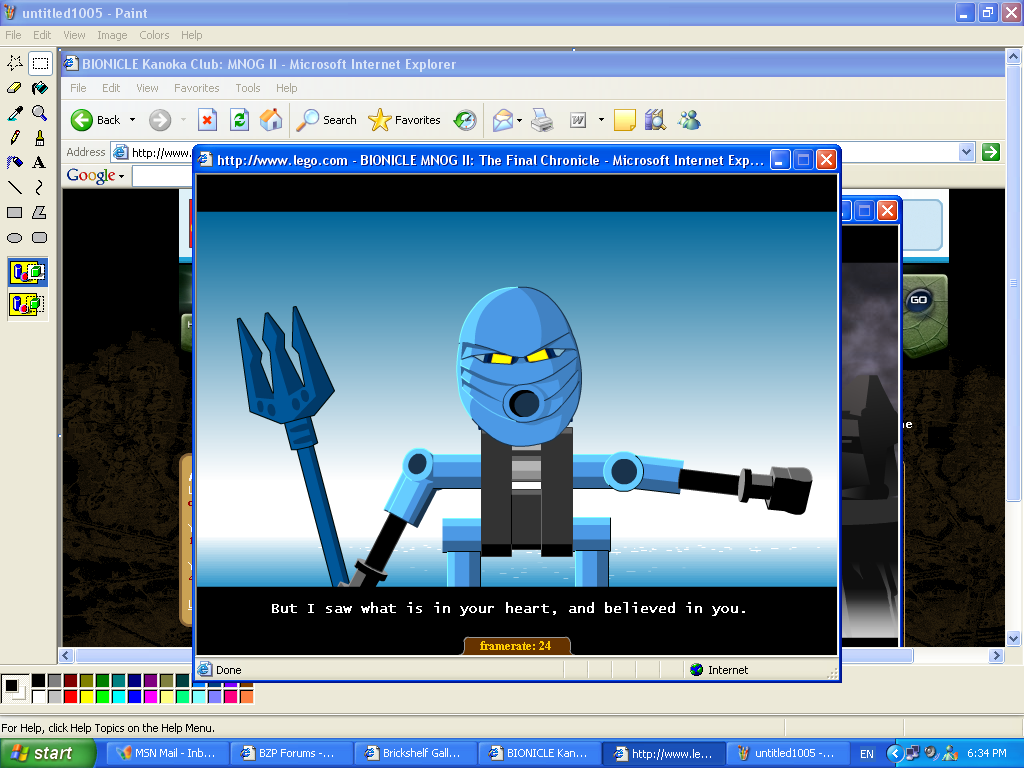Pick the bright red color swatch

pyautogui.click(x=71, y=697)
